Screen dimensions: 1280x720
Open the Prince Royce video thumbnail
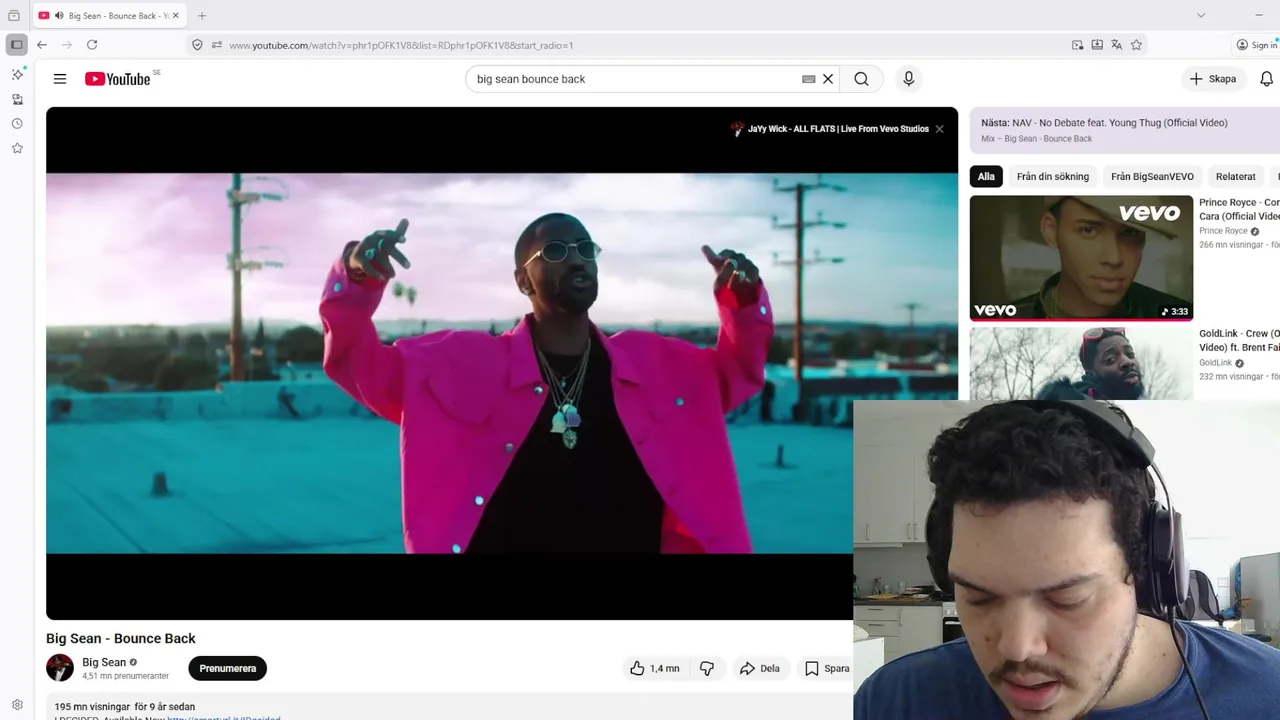coord(1081,258)
